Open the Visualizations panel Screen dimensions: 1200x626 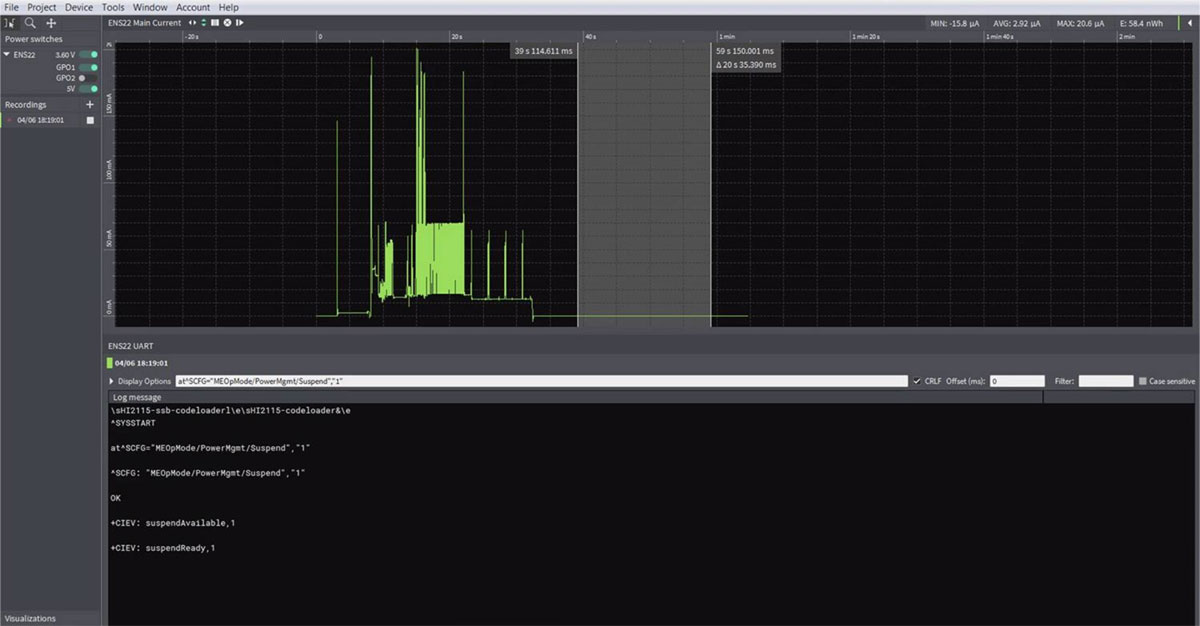29,618
